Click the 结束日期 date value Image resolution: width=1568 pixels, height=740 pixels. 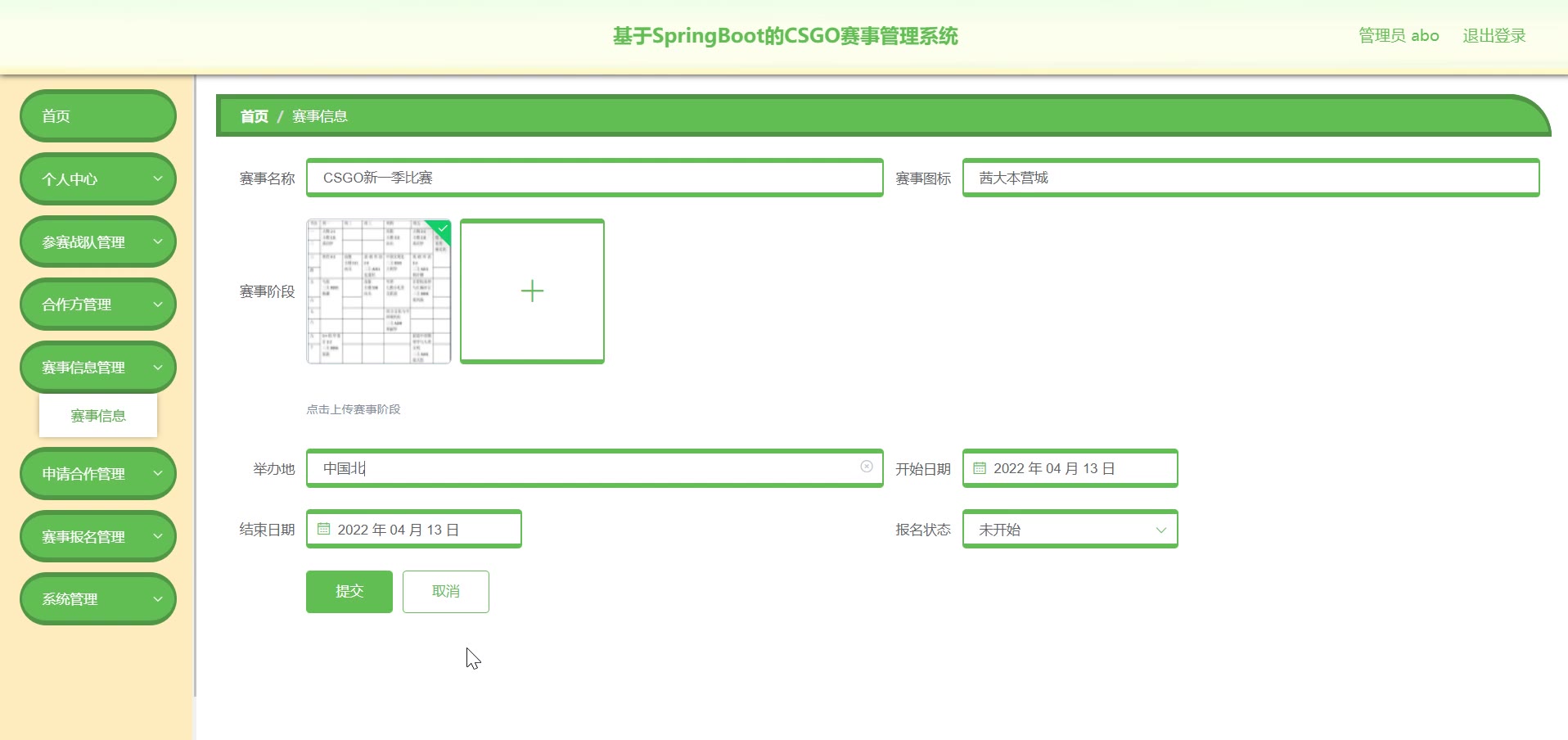[398, 530]
